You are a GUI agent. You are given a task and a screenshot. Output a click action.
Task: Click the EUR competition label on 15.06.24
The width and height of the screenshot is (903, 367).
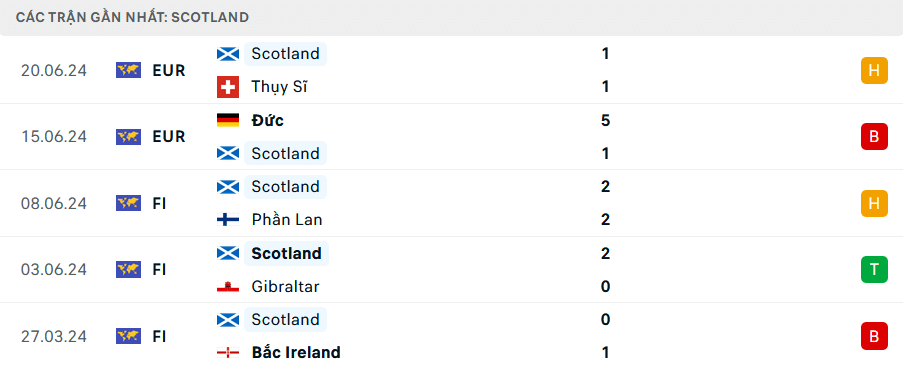tap(169, 137)
